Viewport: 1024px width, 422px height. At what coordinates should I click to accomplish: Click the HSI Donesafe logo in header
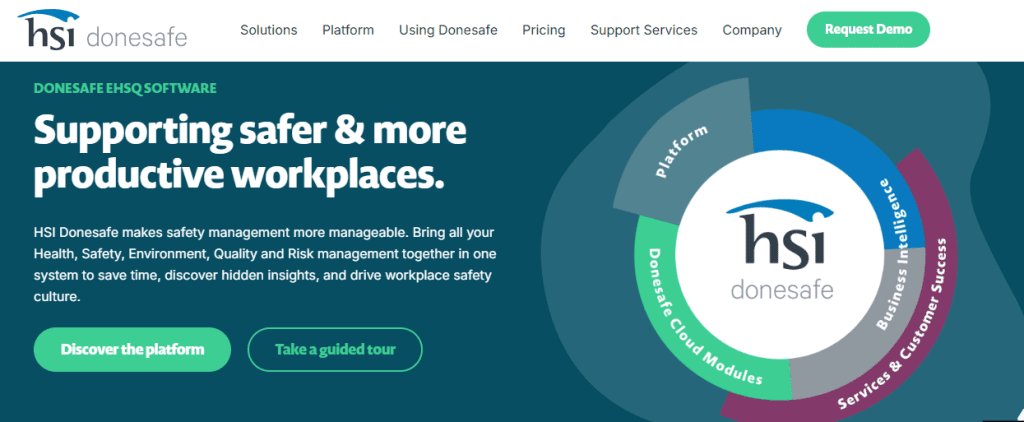pos(102,29)
